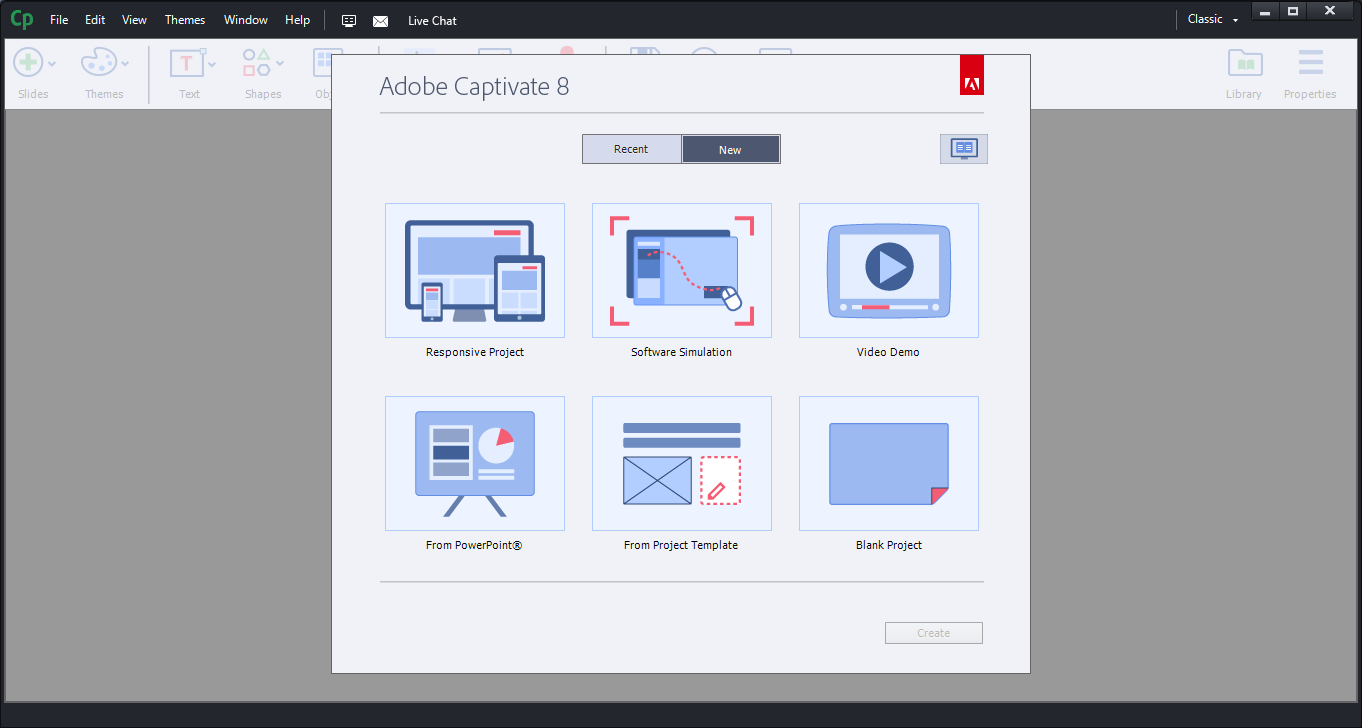Expand the Themes toolbar dropdown arrow
Image resolution: width=1362 pixels, height=728 pixels.
tap(125, 64)
